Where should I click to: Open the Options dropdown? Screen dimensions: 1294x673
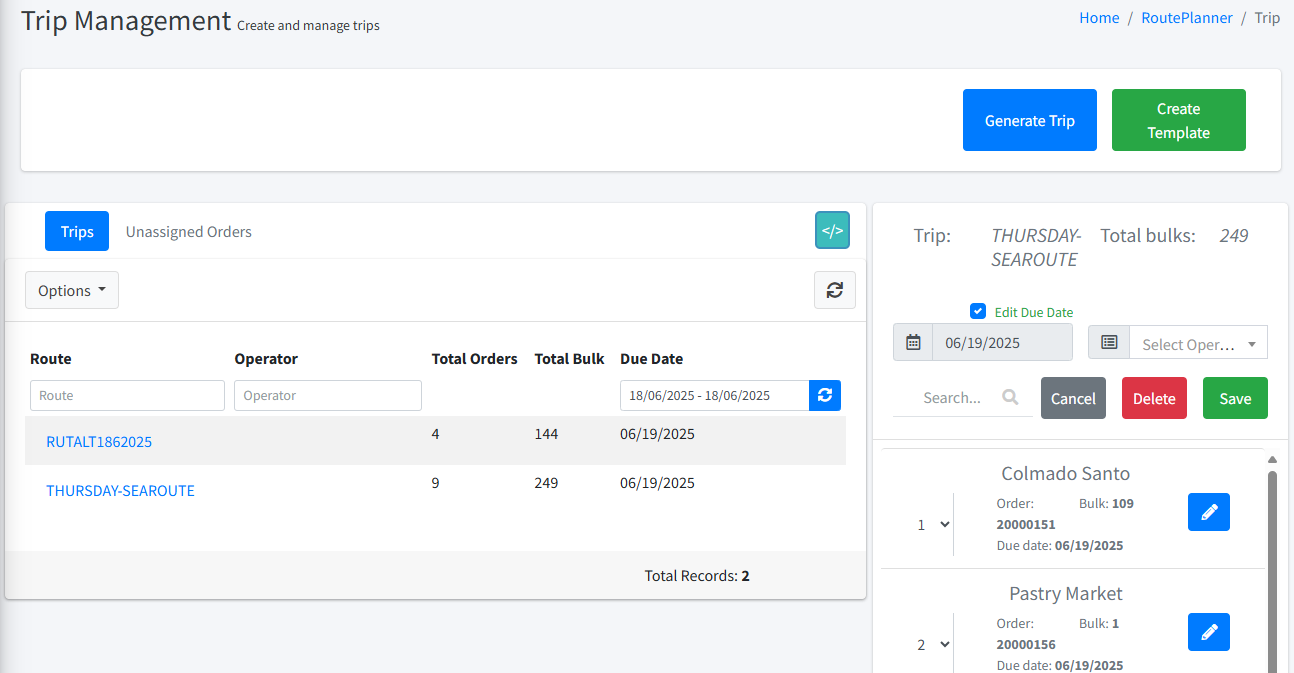pyautogui.click(x=72, y=290)
